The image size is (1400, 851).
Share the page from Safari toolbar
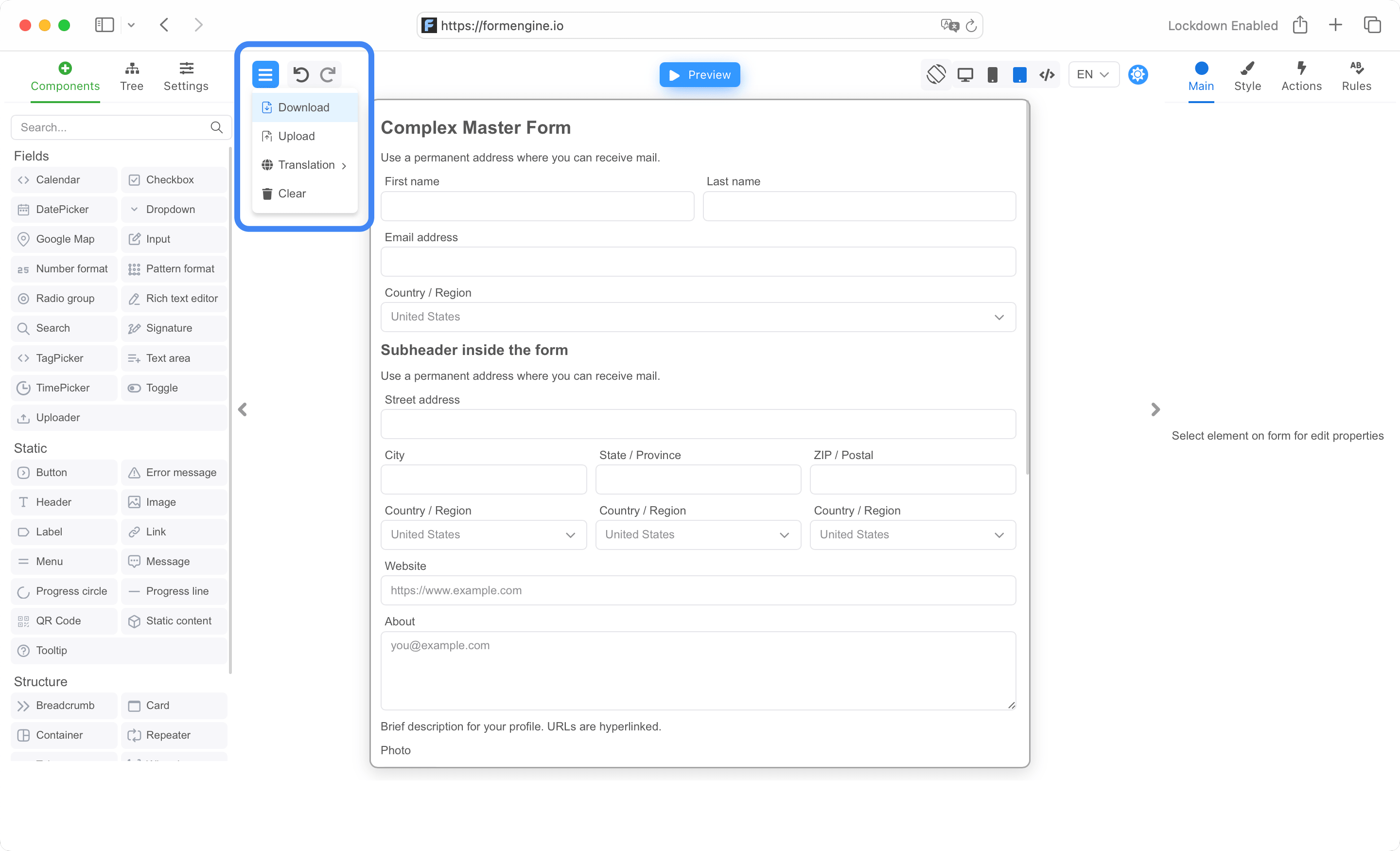click(1300, 25)
